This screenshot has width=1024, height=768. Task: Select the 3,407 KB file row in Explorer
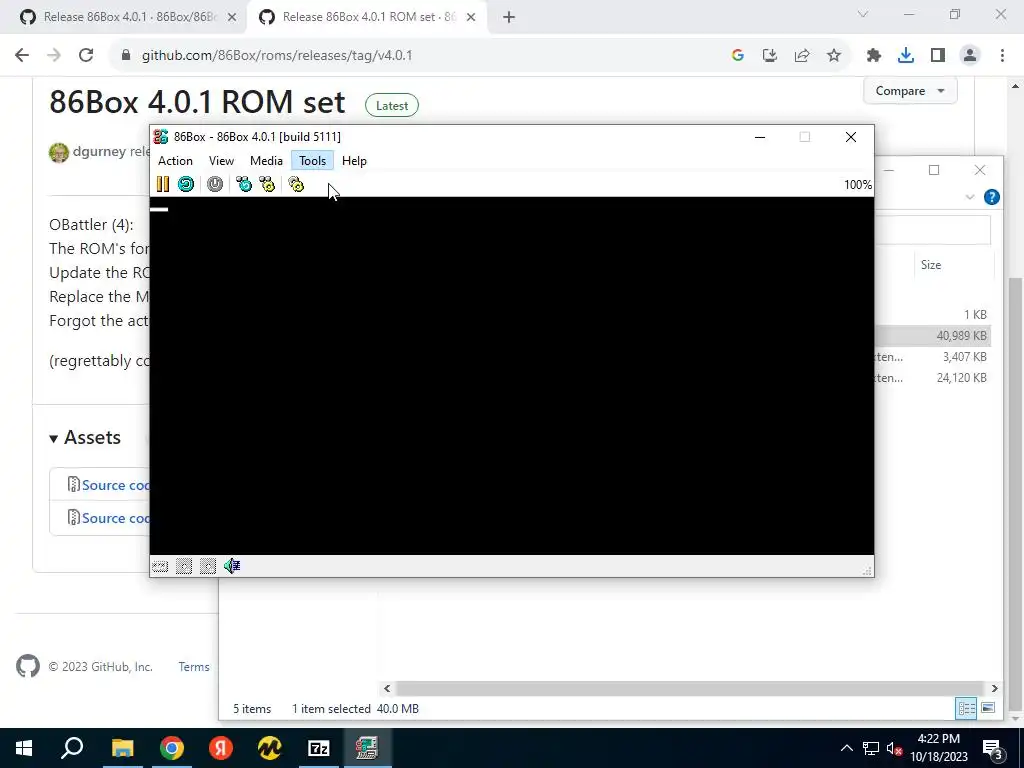933,357
